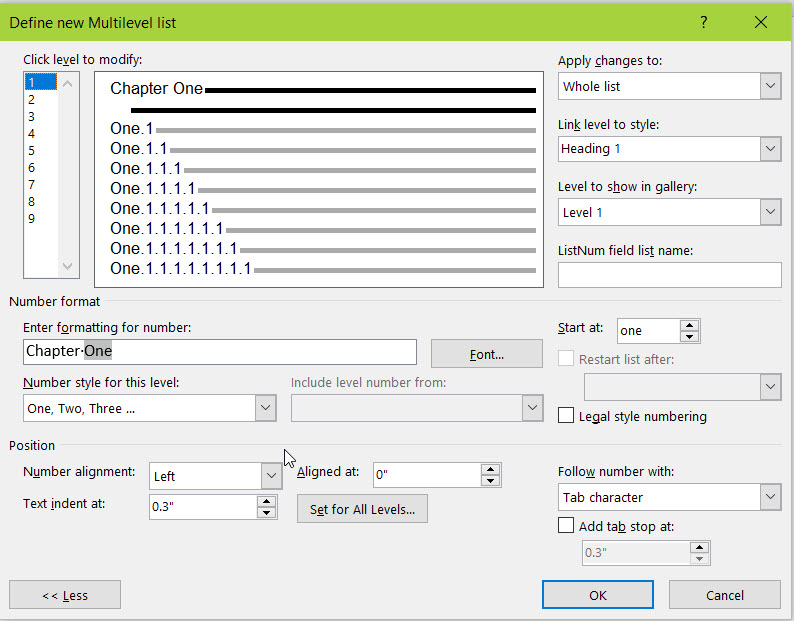Image resolution: width=794 pixels, height=621 pixels.
Task: Enable Legal style numbering
Action: click(x=566, y=415)
